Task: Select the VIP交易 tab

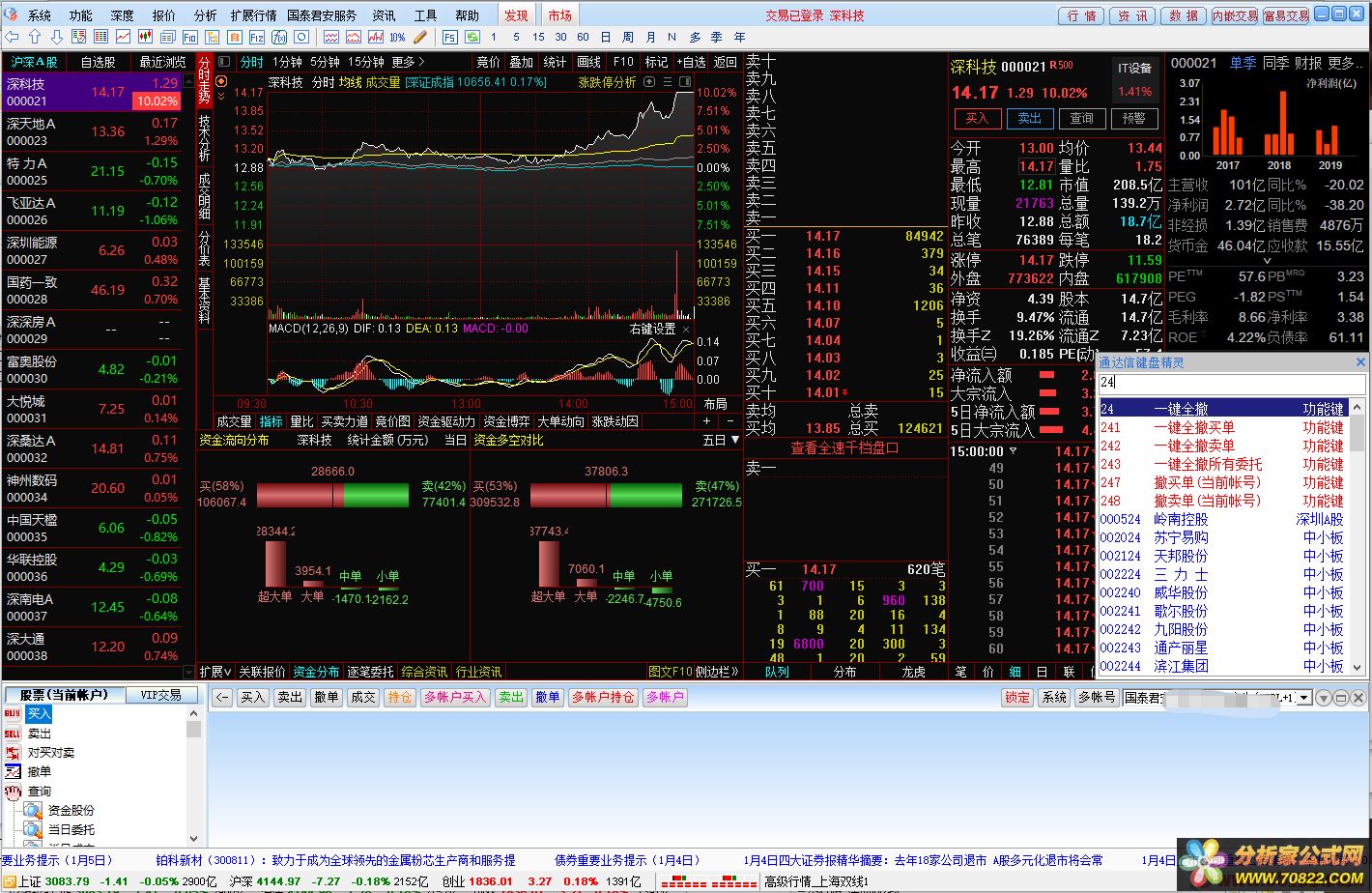Action: 161,695
